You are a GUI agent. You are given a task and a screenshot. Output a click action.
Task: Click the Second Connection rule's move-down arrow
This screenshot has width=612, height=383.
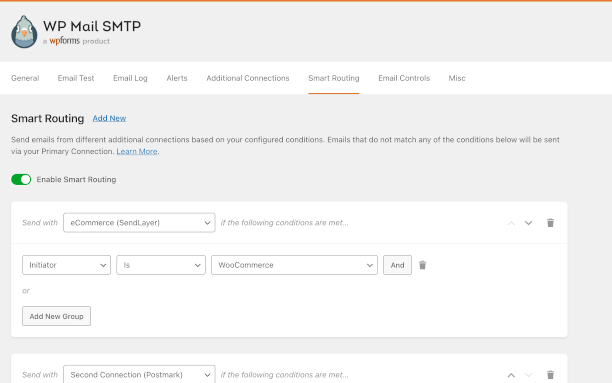tap(528, 375)
